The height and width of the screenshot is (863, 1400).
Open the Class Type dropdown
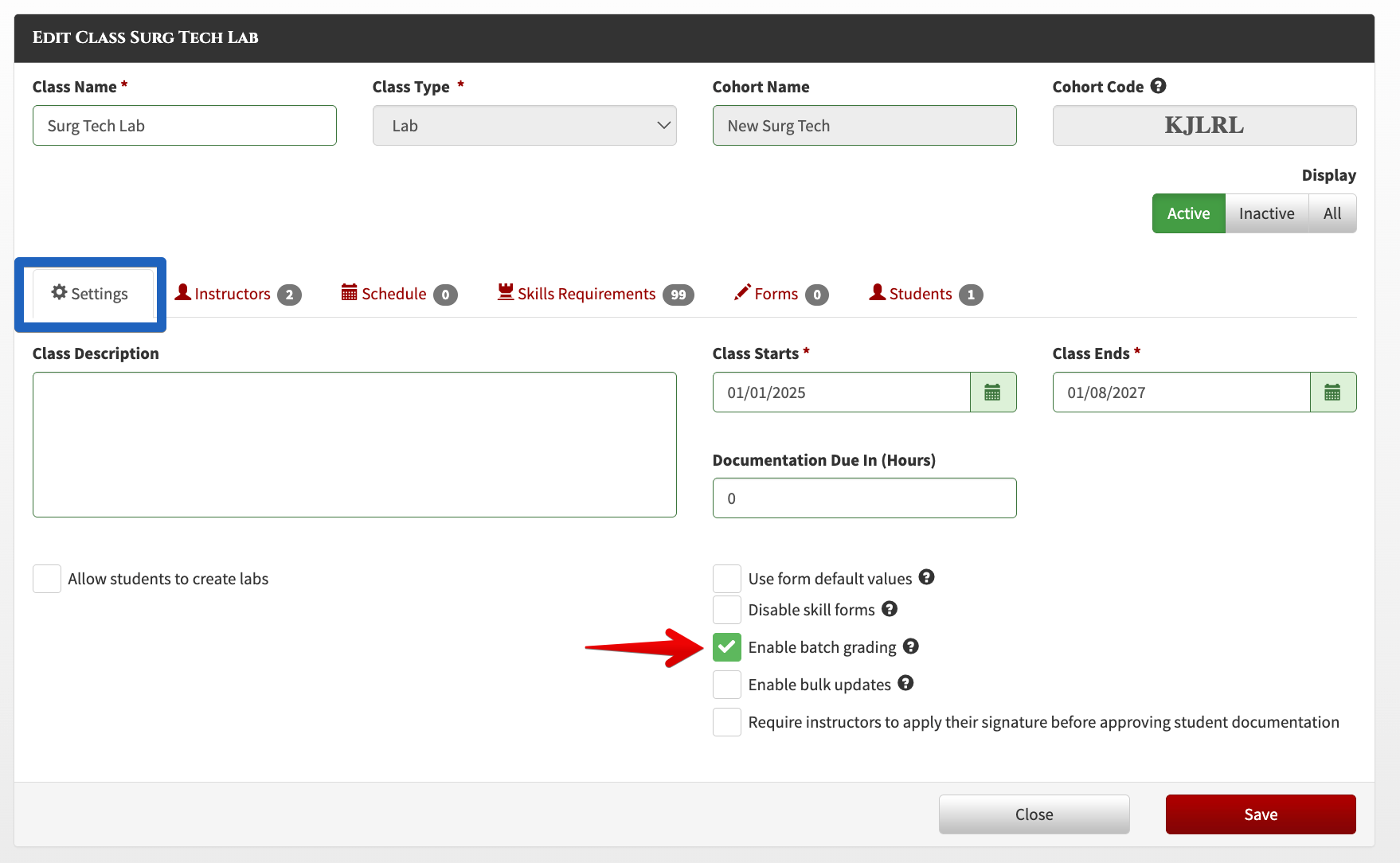coord(525,126)
